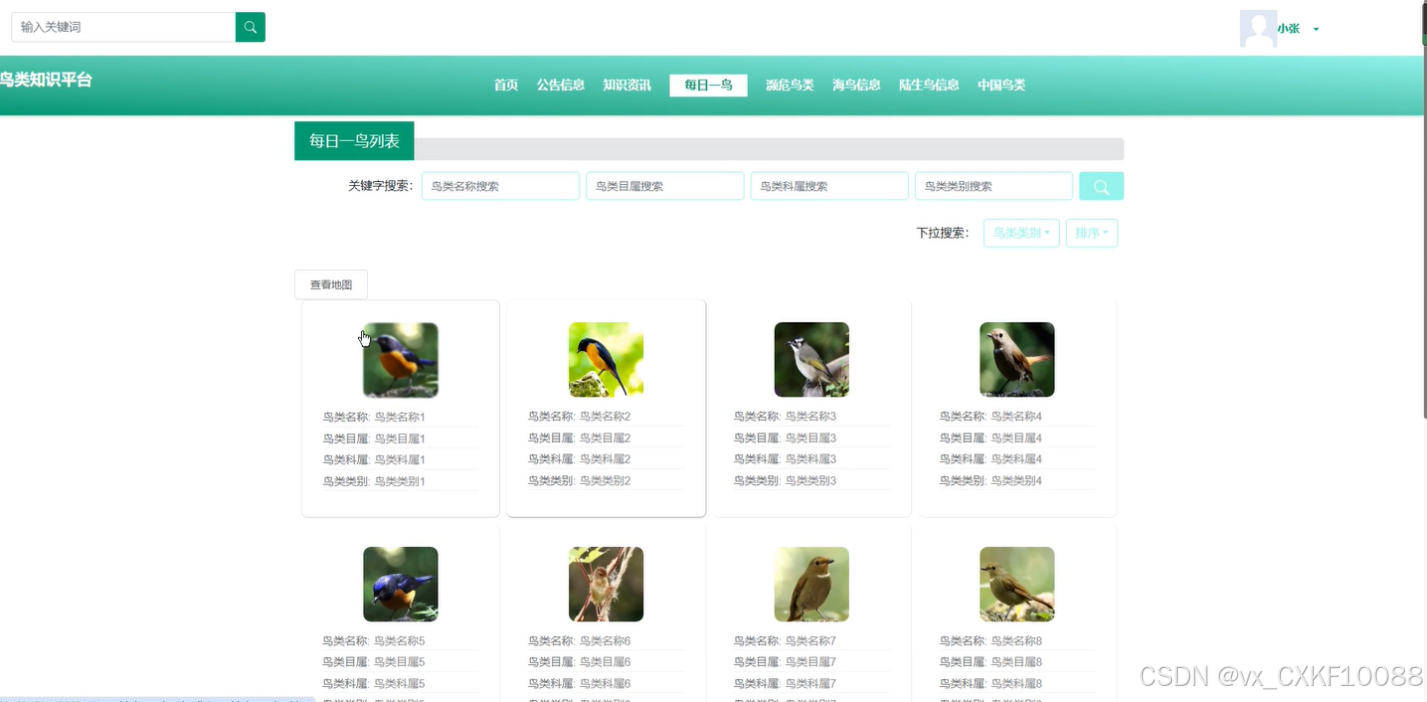Select the 每日一鸟 menu tab
1427x702 pixels.
click(708, 85)
